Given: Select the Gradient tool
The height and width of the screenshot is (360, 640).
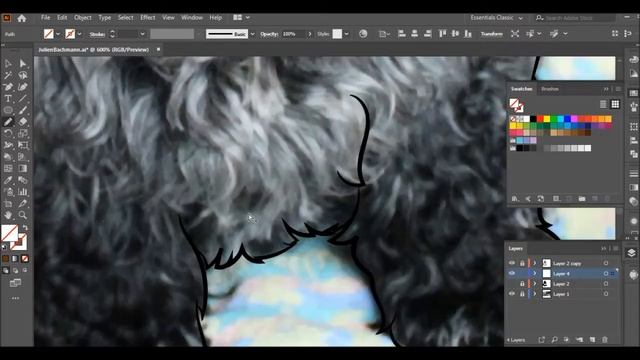Looking at the screenshot, I should [23, 169].
